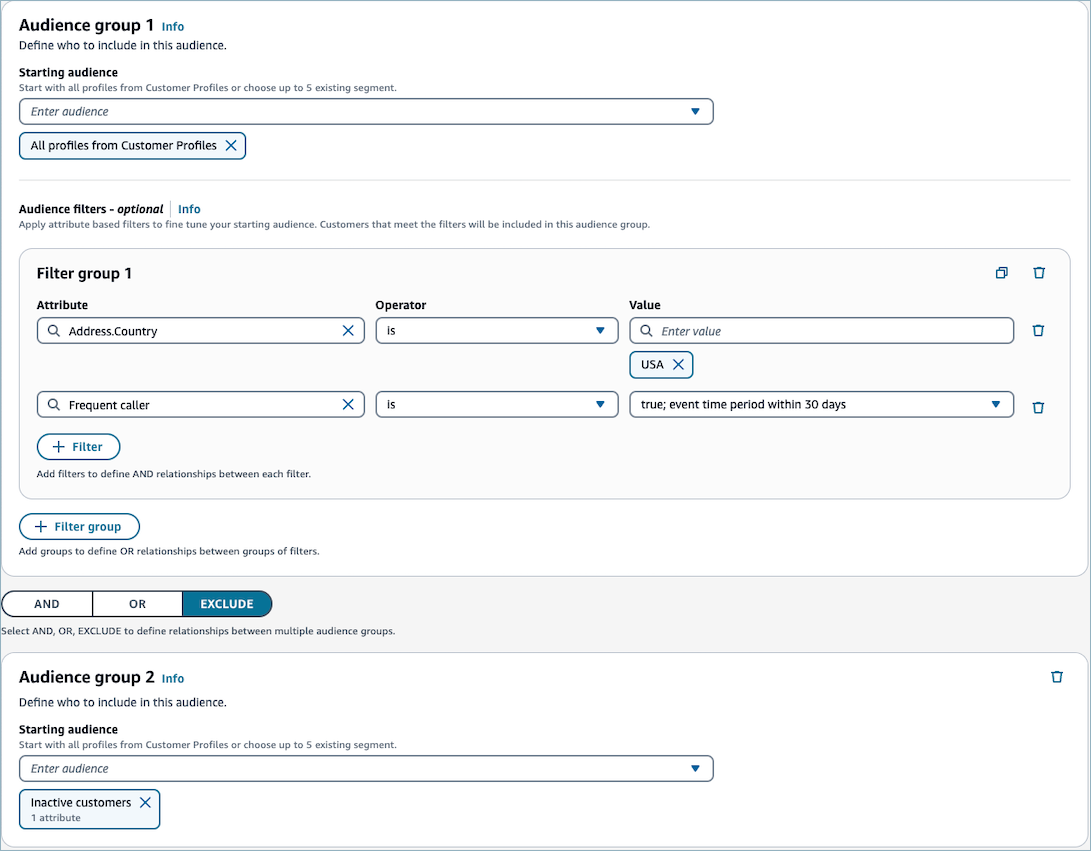Image resolution: width=1091 pixels, height=851 pixels.
Task: Remove the USA value tag
Action: click(x=678, y=365)
